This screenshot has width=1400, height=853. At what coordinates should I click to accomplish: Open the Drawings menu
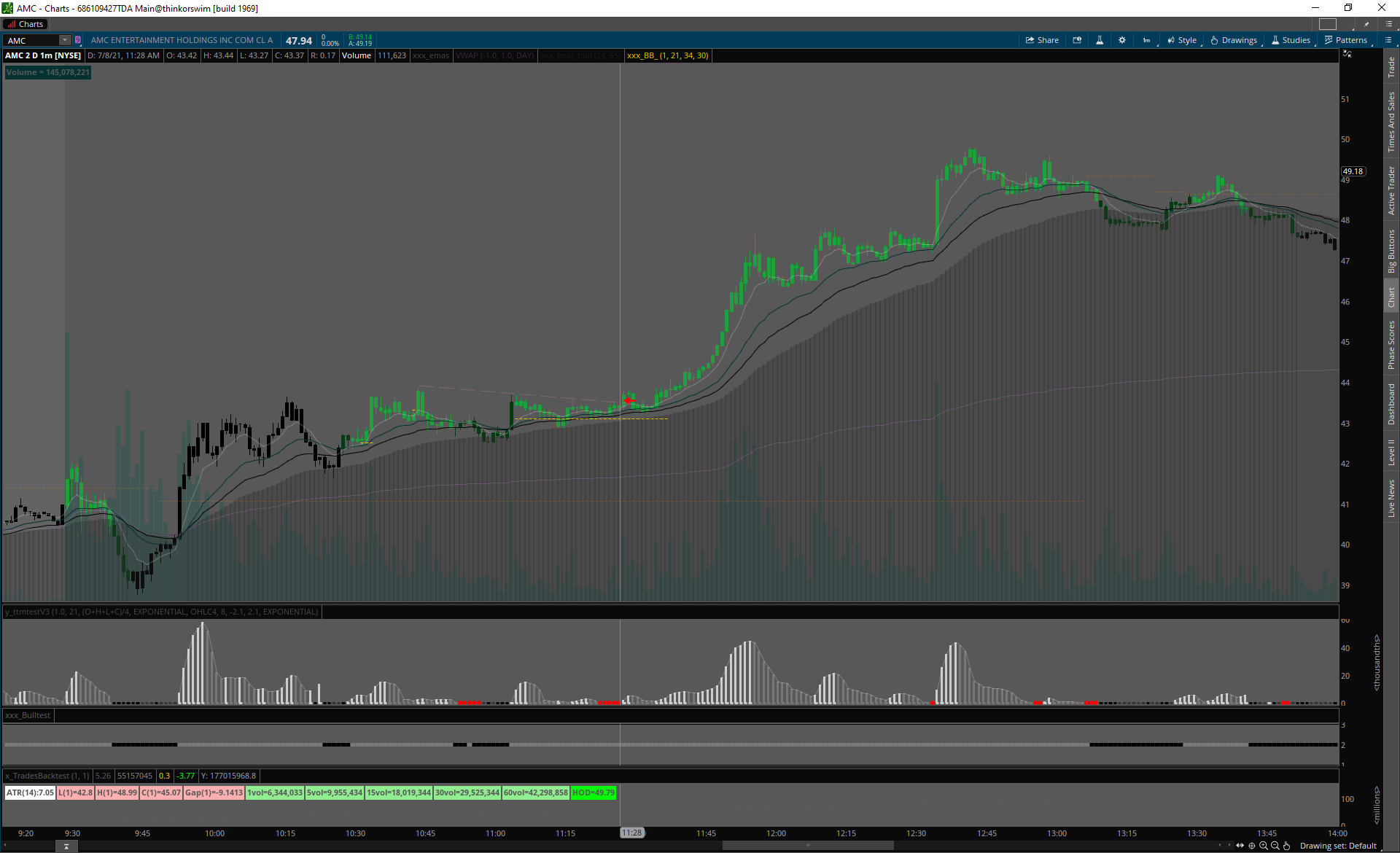(1234, 40)
